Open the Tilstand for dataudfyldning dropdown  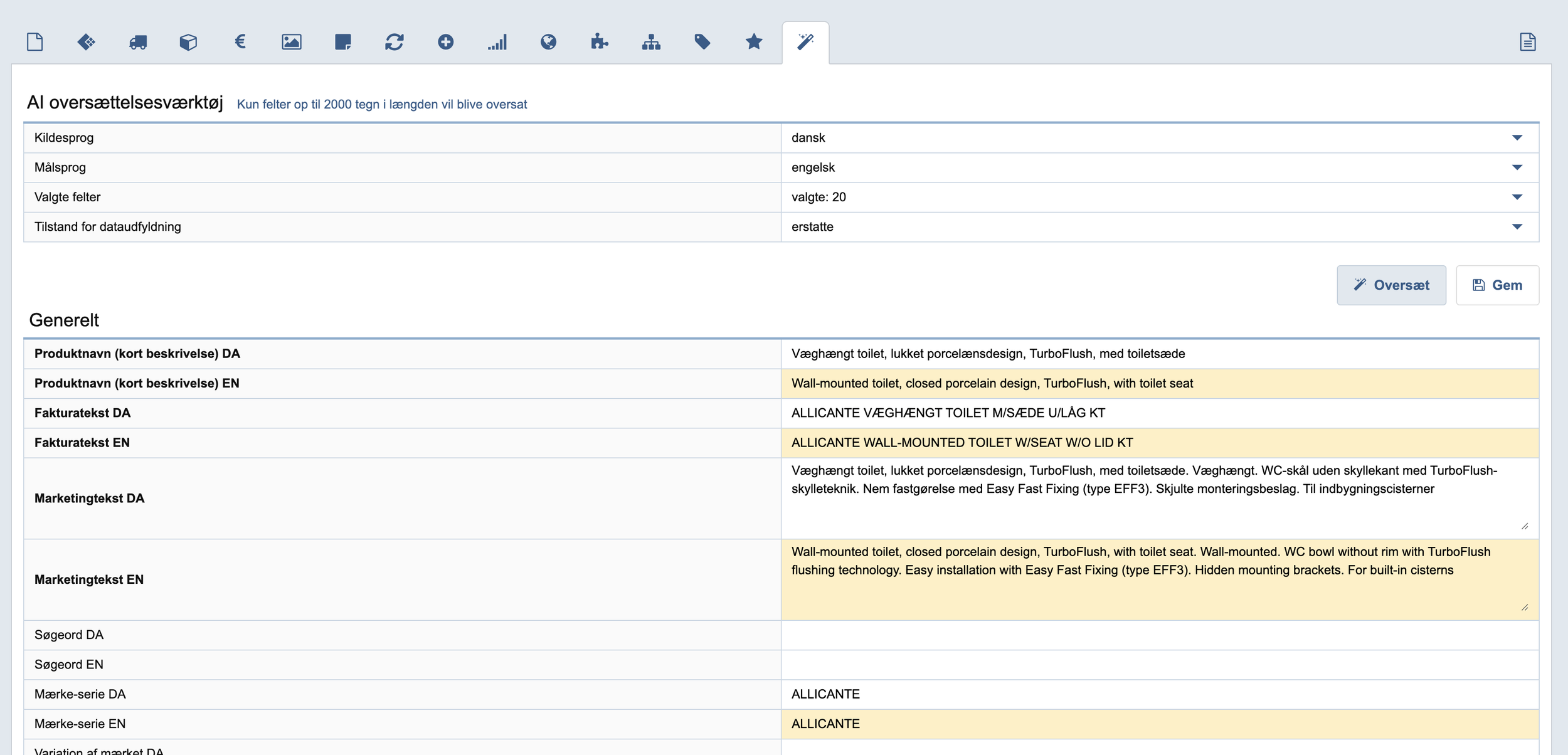tap(1159, 227)
